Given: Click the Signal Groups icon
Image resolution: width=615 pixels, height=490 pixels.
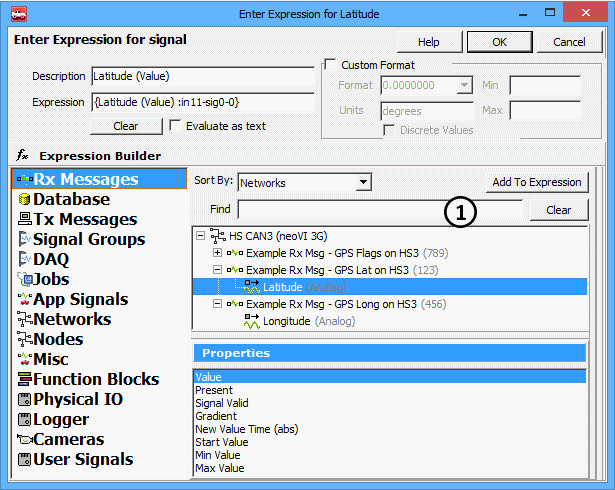Looking at the screenshot, I should coord(25,240).
